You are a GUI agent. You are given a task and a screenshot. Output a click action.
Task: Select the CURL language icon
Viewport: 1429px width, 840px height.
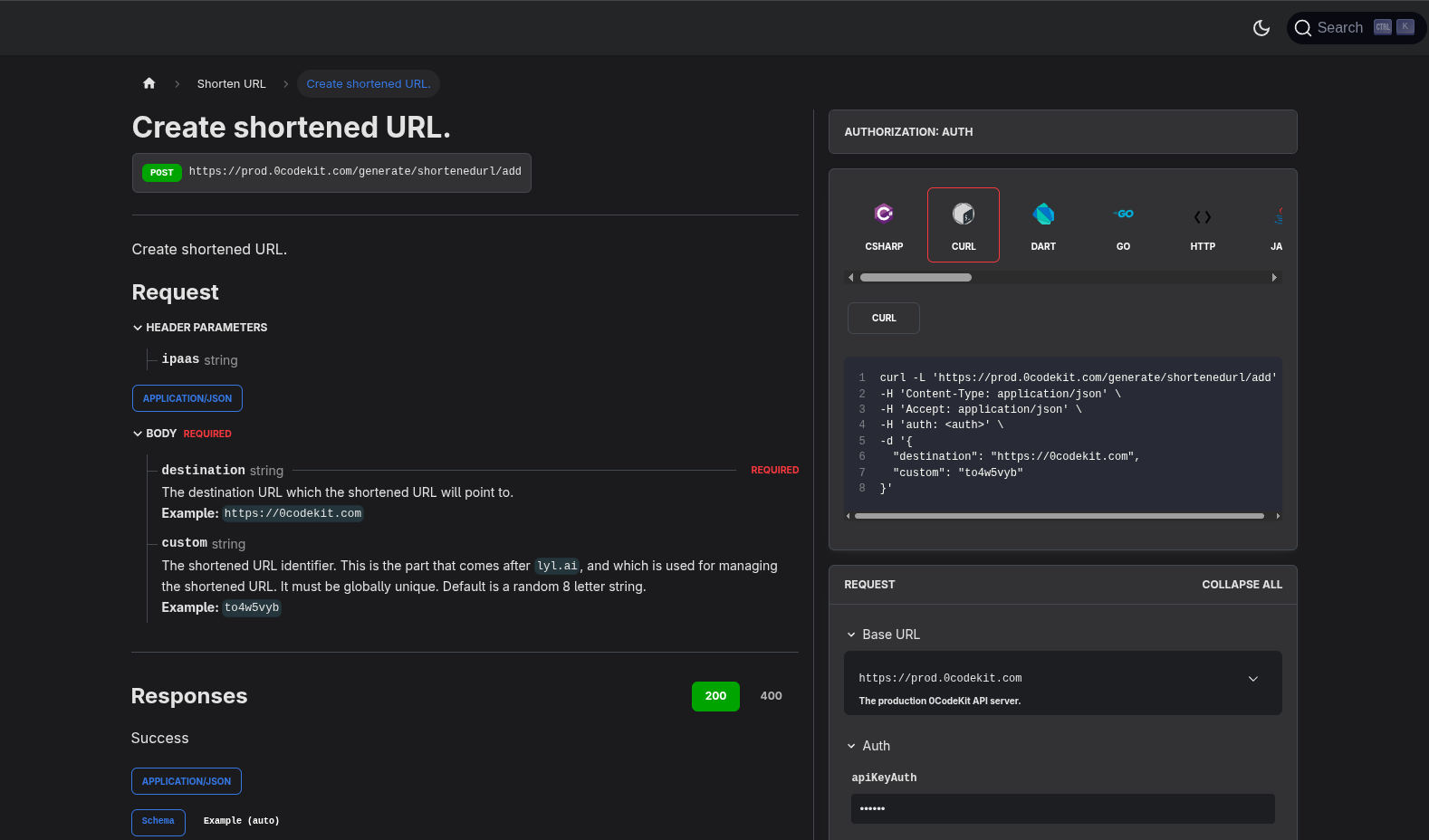coord(964,224)
